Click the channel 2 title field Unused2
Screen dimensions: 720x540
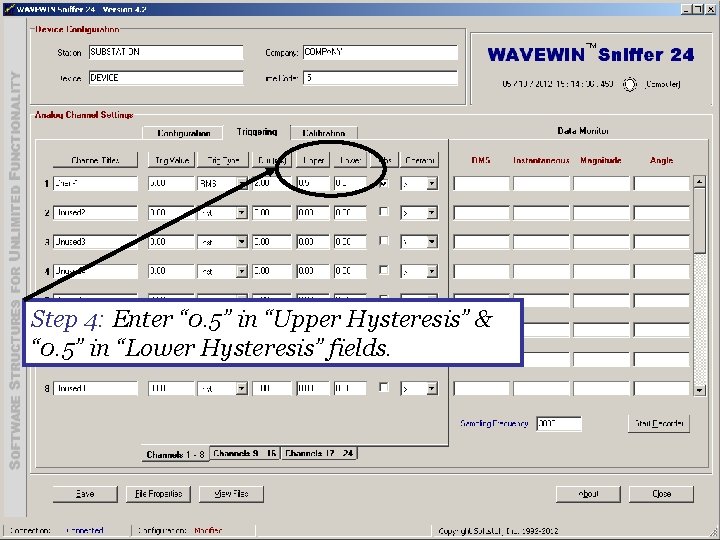point(95,213)
